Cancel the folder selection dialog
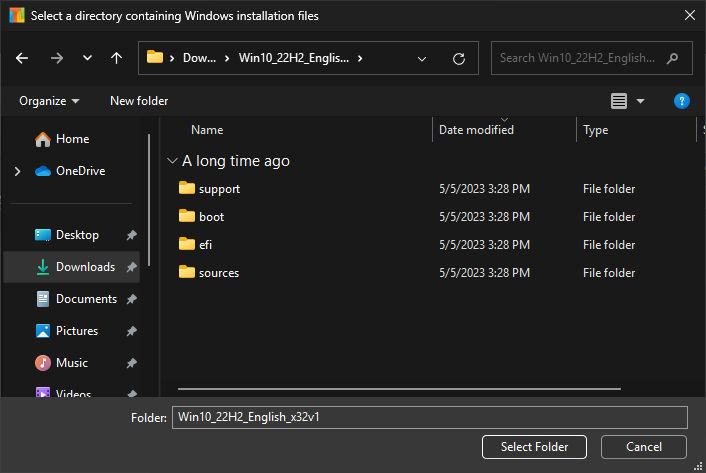Screen dimensions: 706x473 [643, 447]
